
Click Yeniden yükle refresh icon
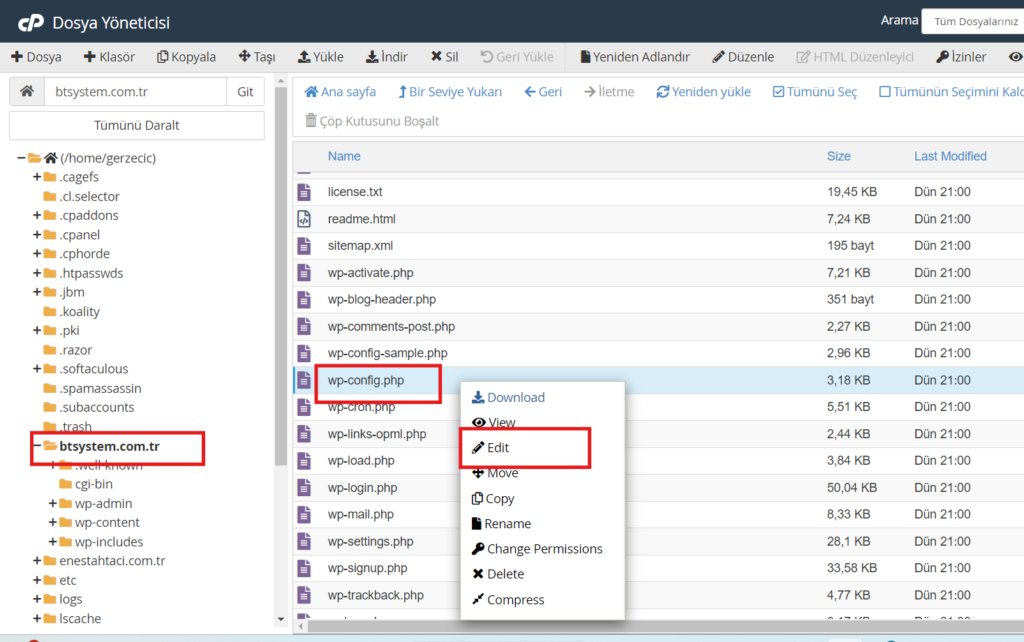[663, 92]
